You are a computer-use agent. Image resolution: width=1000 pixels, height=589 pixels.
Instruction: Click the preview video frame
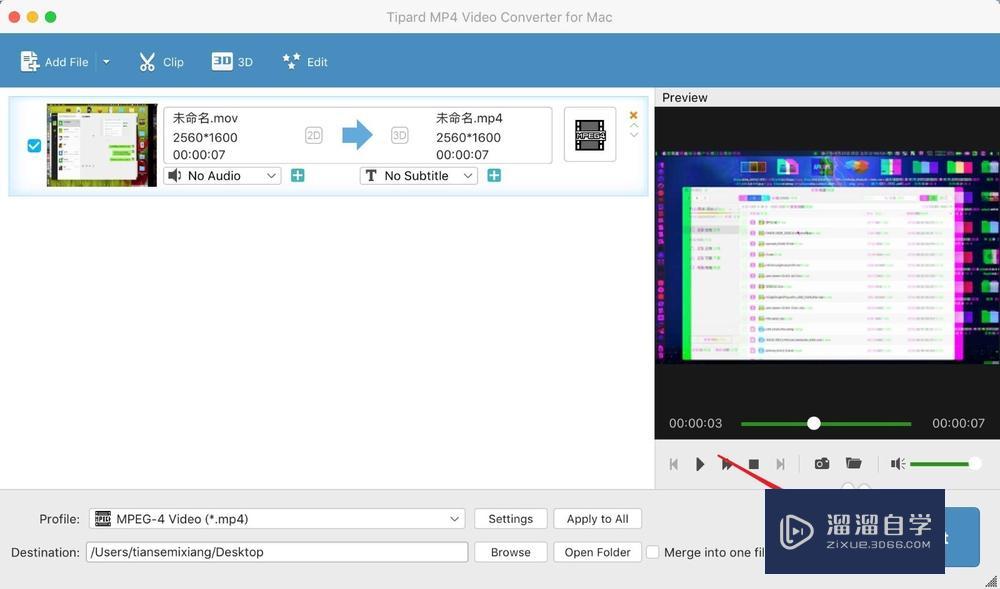tap(827, 258)
